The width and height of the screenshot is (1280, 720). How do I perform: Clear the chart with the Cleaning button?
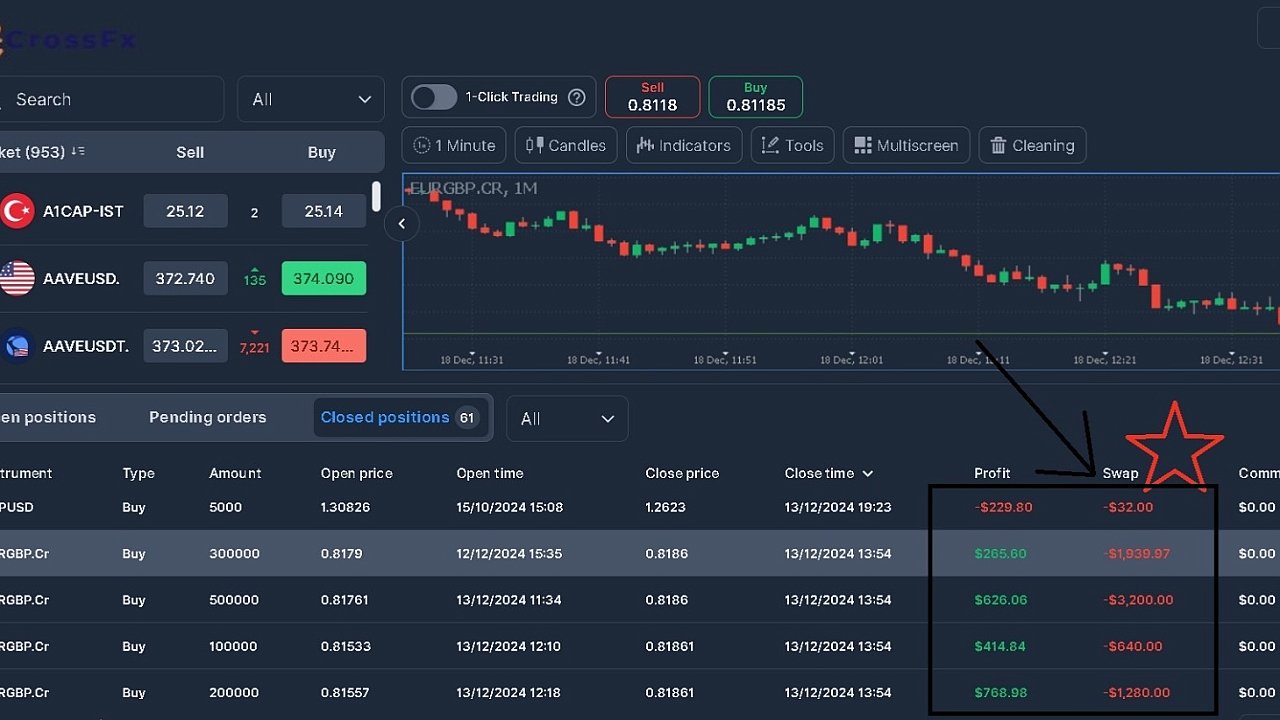pos(1032,146)
